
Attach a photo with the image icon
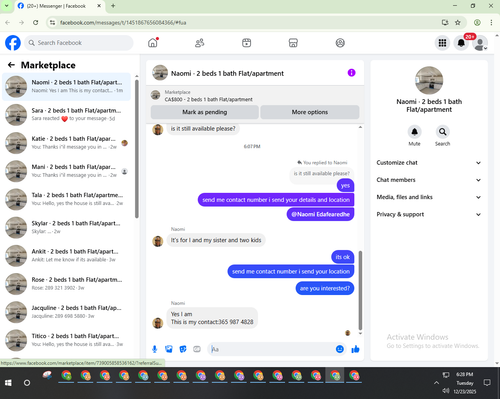(169, 349)
